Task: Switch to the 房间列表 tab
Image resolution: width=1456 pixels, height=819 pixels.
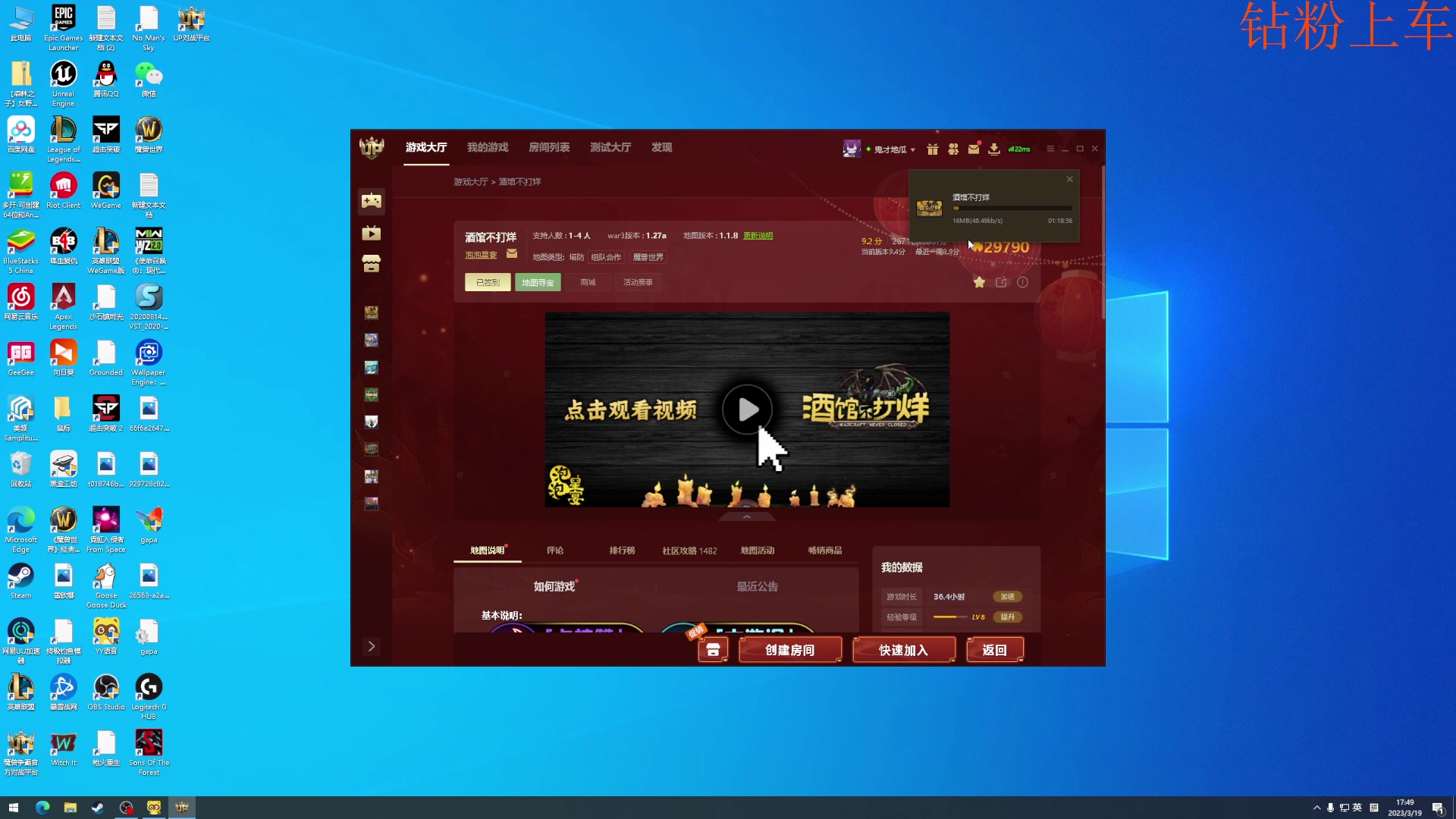Action: (549, 147)
